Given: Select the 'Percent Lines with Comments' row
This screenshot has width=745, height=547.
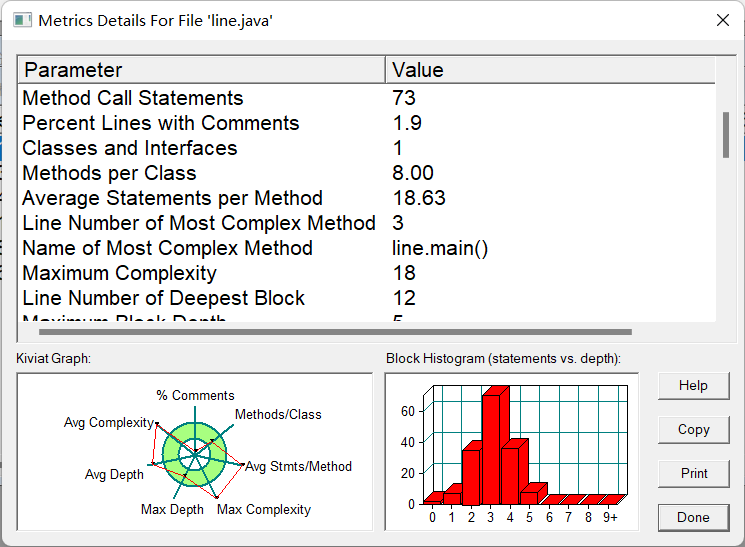Looking at the screenshot, I should 367,123.
